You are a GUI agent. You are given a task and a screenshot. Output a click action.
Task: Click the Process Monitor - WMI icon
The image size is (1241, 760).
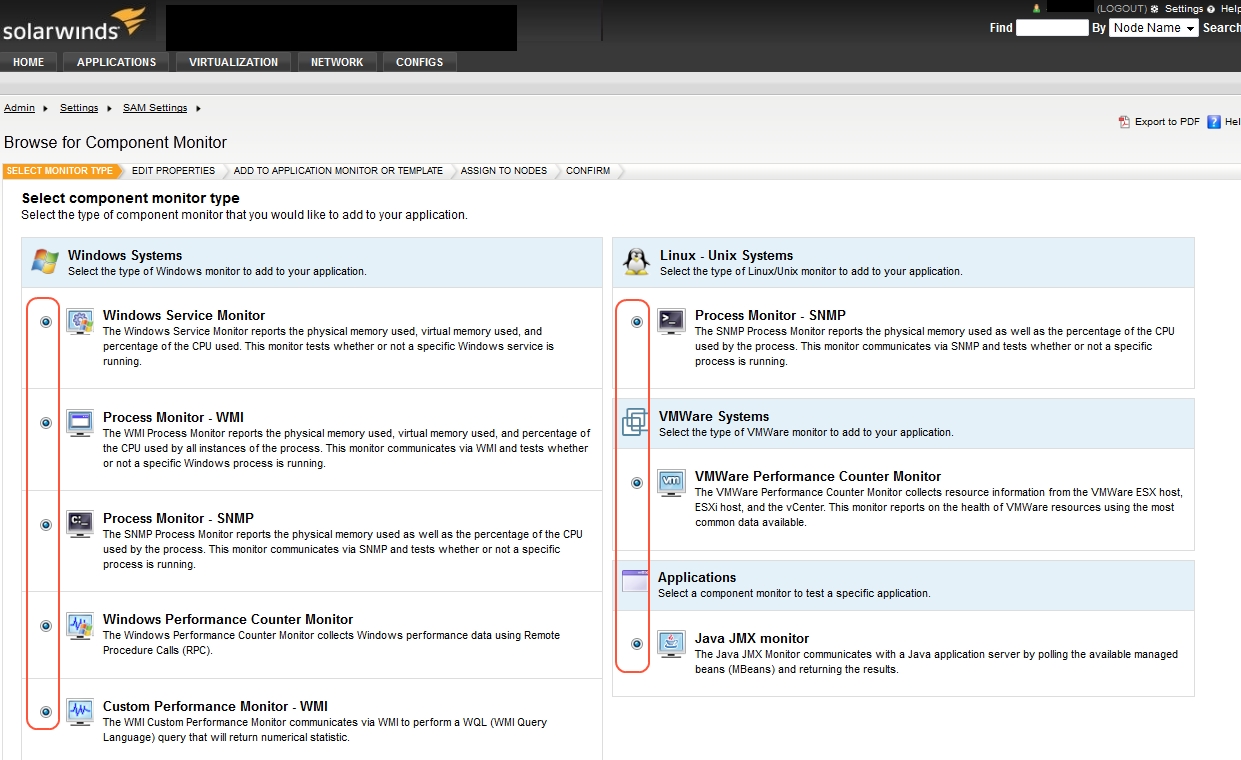point(80,423)
